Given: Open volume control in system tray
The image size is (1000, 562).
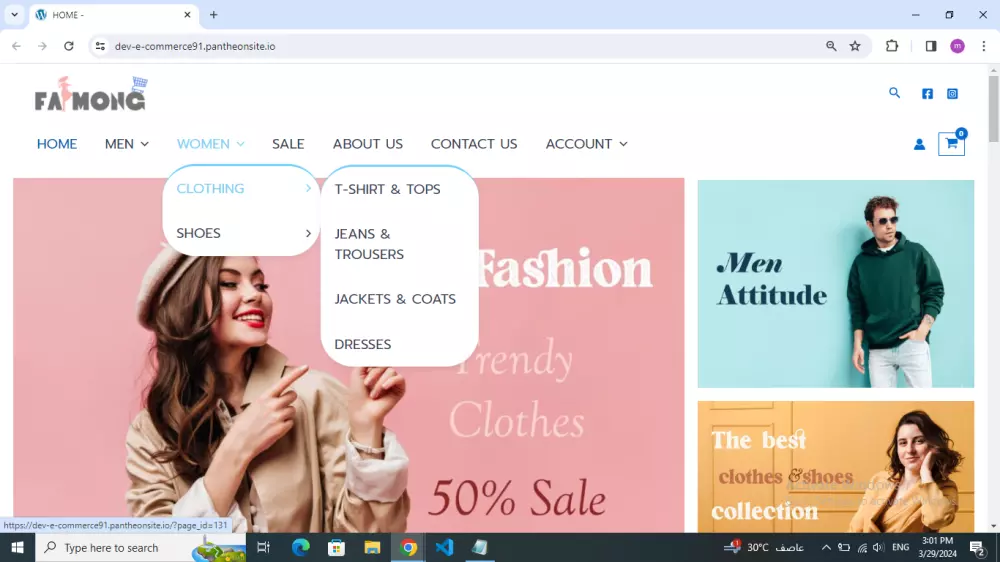Looking at the screenshot, I should (x=878, y=547).
